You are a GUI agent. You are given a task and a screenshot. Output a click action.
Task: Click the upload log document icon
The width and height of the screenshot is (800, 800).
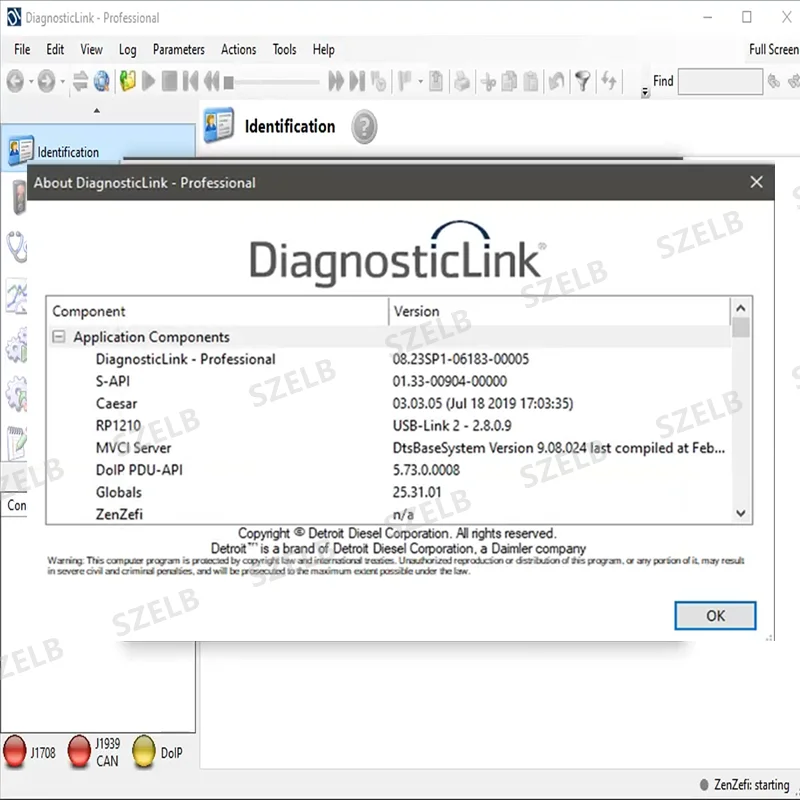436,81
